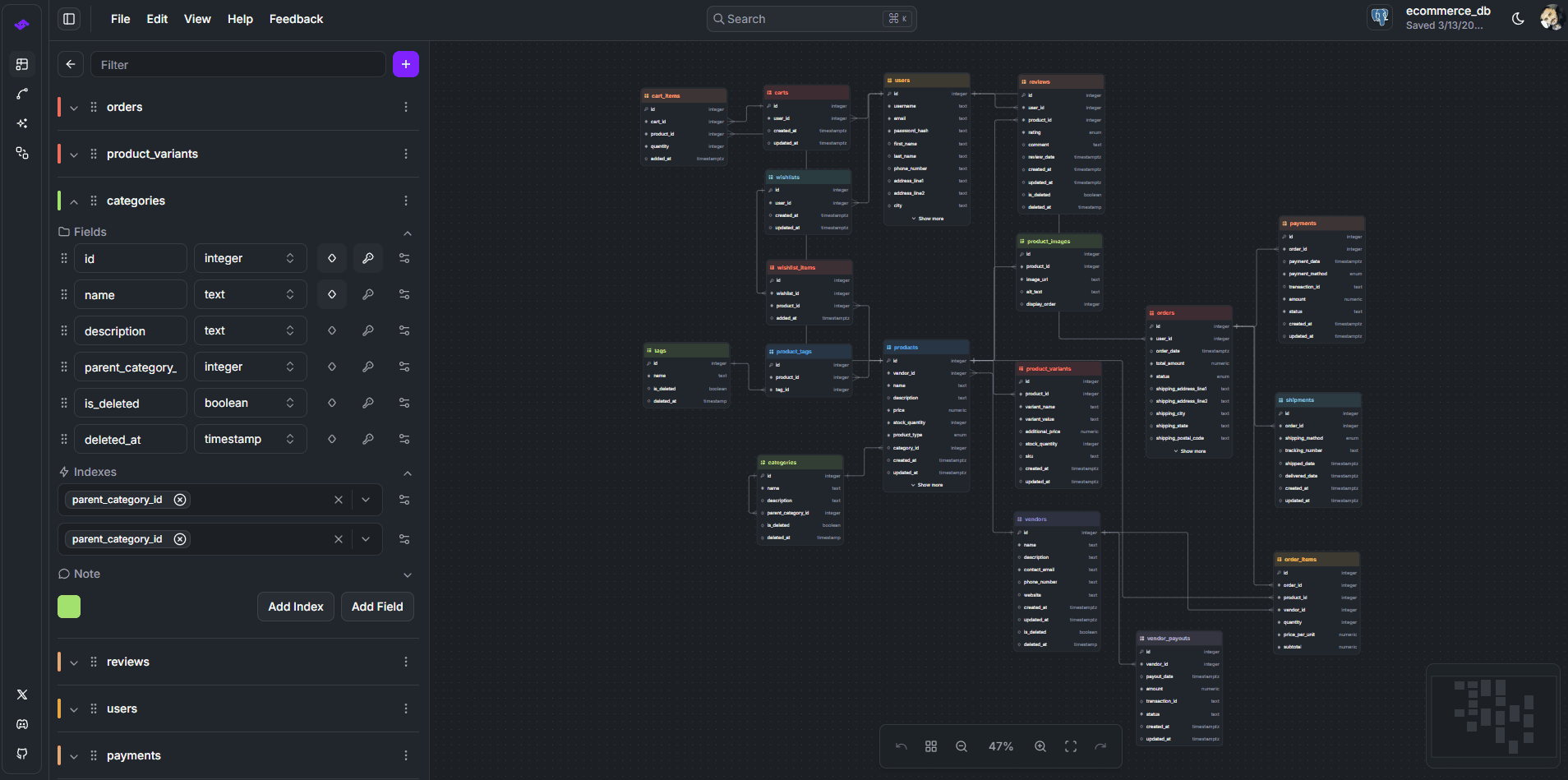
Task: Open the Tables panel in the sidebar
Action: pos(23,64)
